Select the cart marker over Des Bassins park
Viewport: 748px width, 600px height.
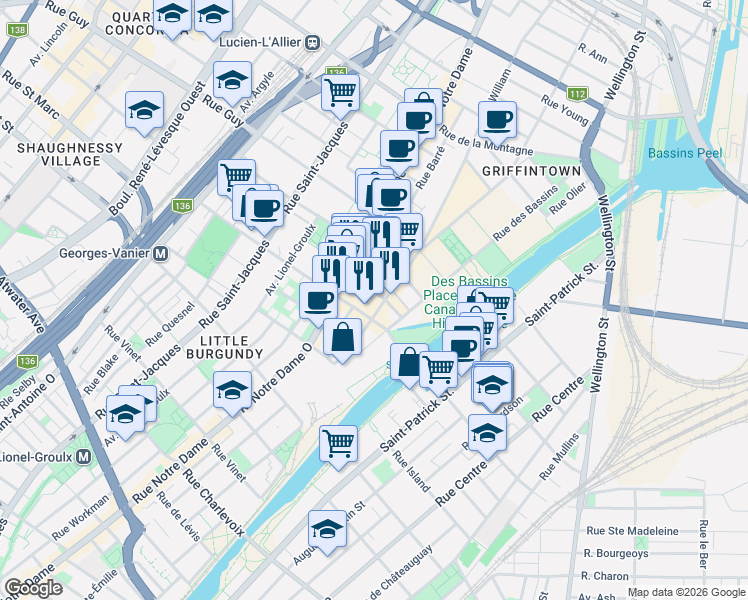coord(498,305)
